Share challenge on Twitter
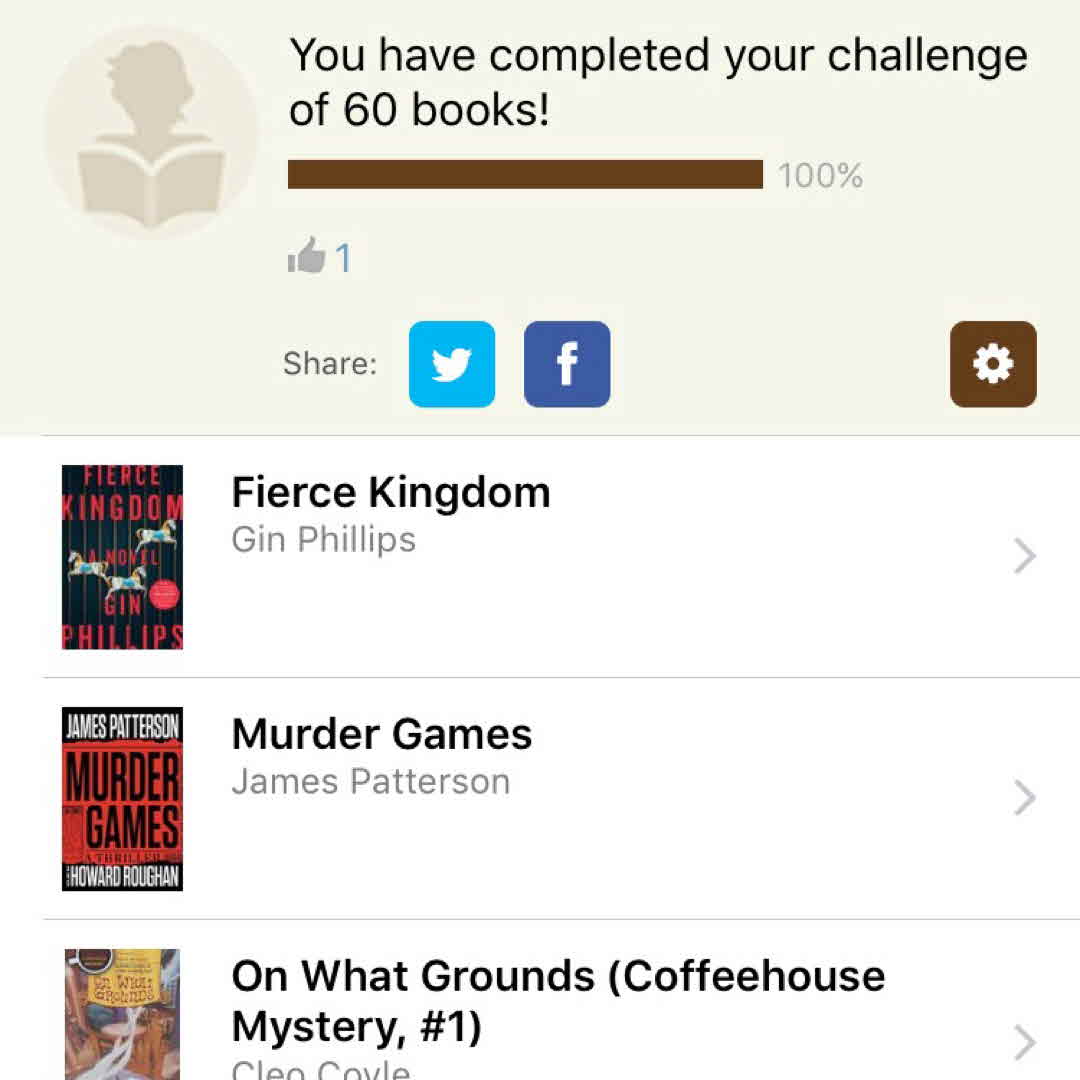Image resolution: width=1080 pixels, height=1080 pixels. pos(451,364)
